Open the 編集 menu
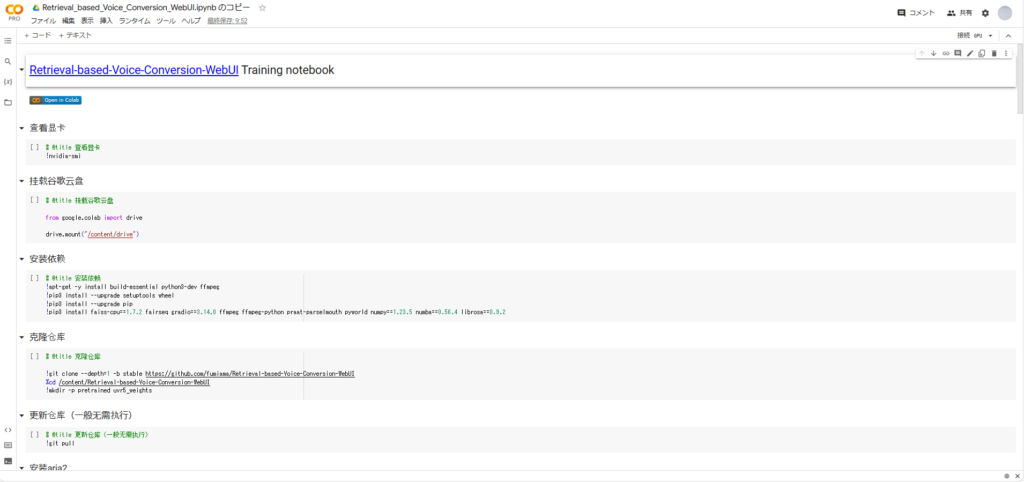 69,21
